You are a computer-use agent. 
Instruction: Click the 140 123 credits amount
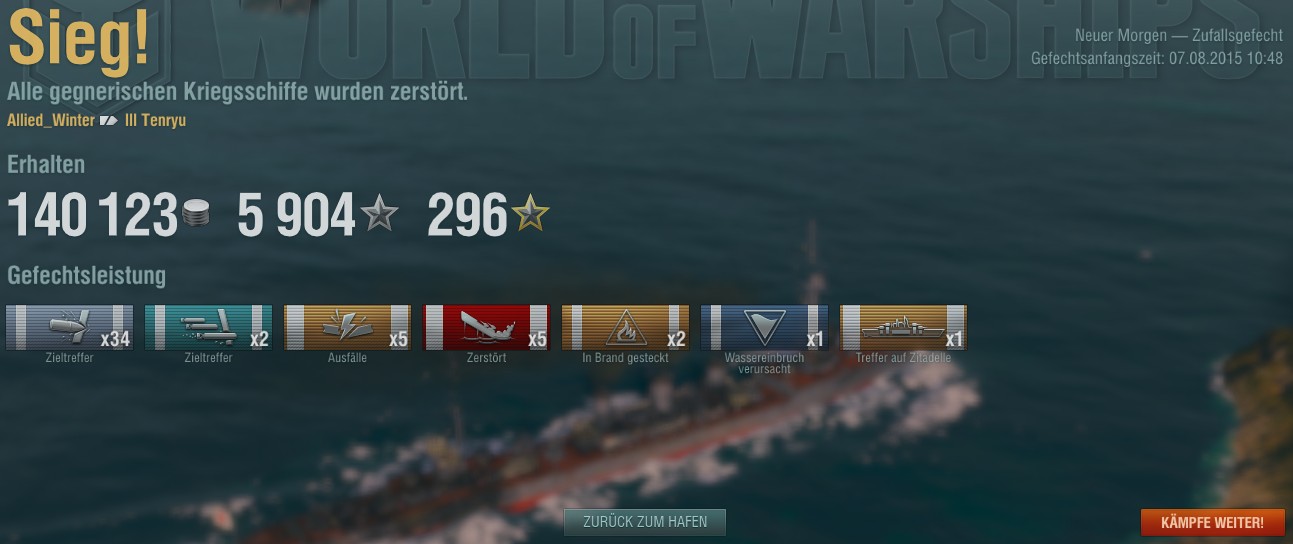[92, 215]
